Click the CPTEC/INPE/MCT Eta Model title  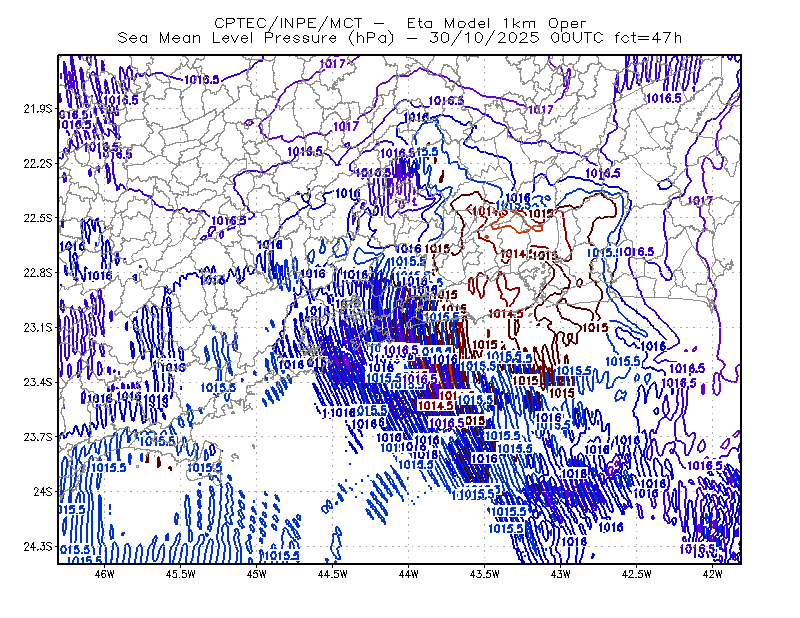[x=400, y=23]
